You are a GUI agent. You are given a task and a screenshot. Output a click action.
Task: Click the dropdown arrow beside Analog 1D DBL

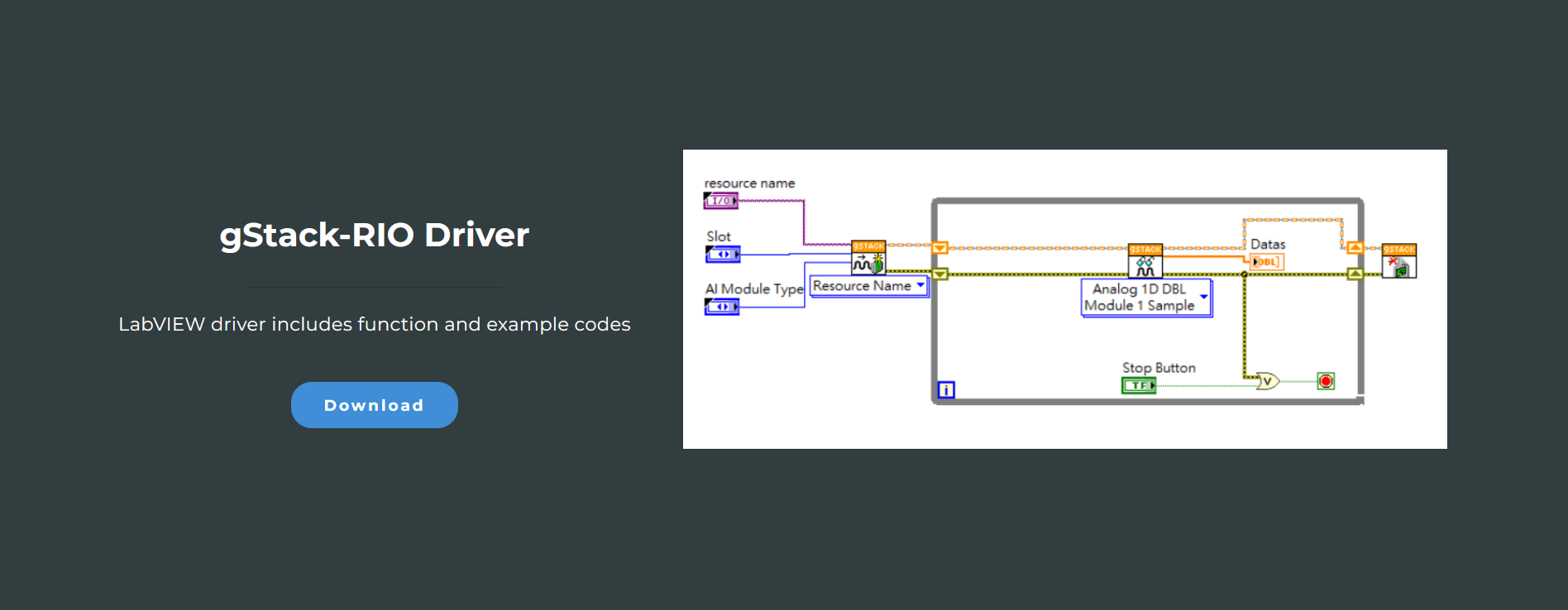pyautogui.click(x=1204, y=296)
